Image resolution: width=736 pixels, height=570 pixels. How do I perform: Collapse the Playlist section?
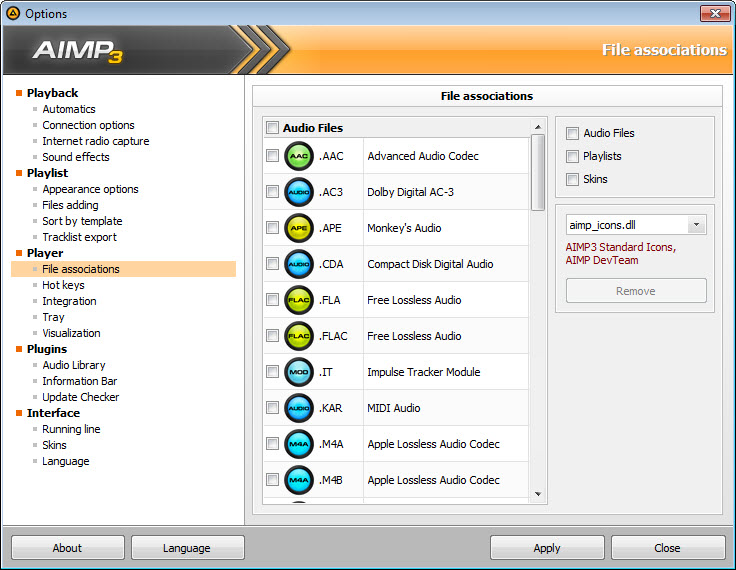pos(19,173)
